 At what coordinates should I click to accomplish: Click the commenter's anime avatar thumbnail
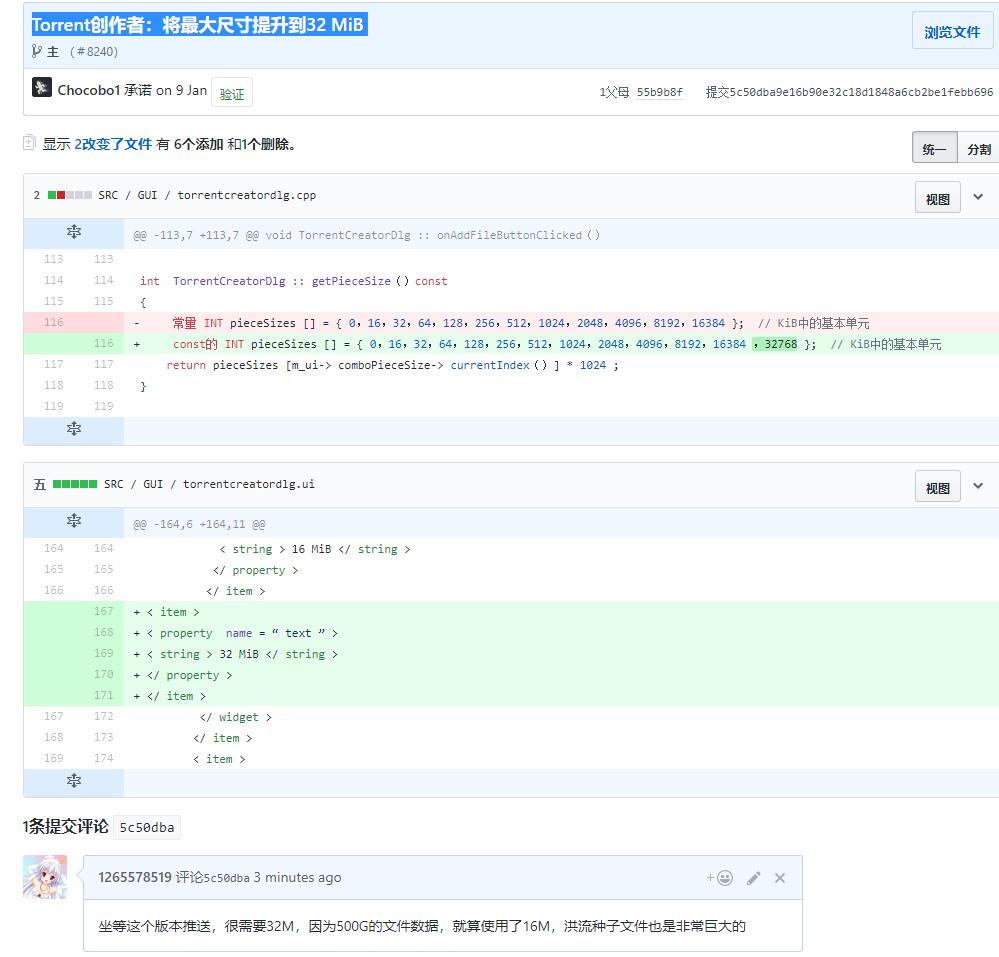(x=45, y=877)
